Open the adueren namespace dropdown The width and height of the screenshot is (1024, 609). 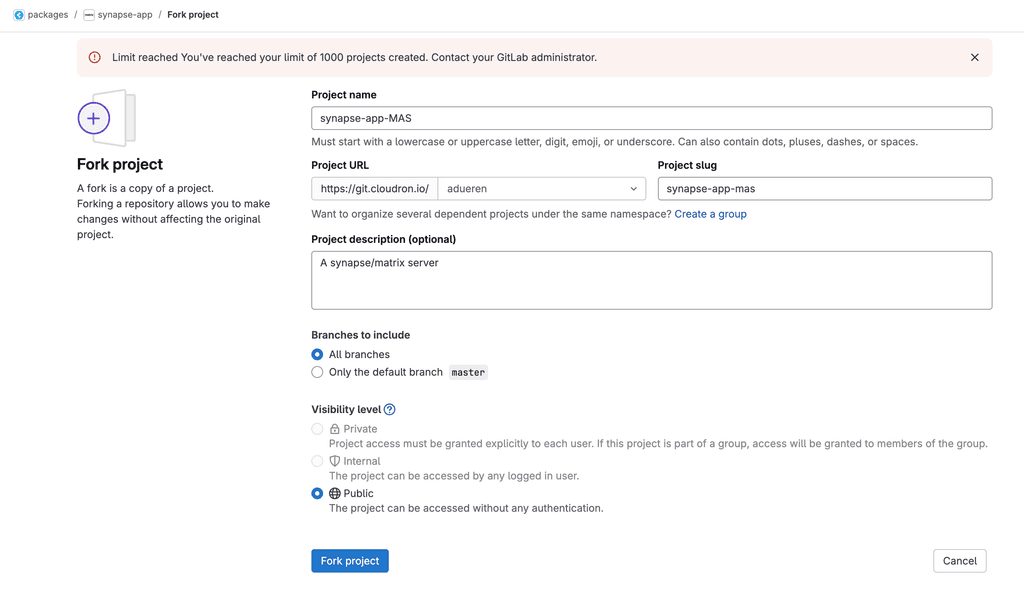click(540, 189)
